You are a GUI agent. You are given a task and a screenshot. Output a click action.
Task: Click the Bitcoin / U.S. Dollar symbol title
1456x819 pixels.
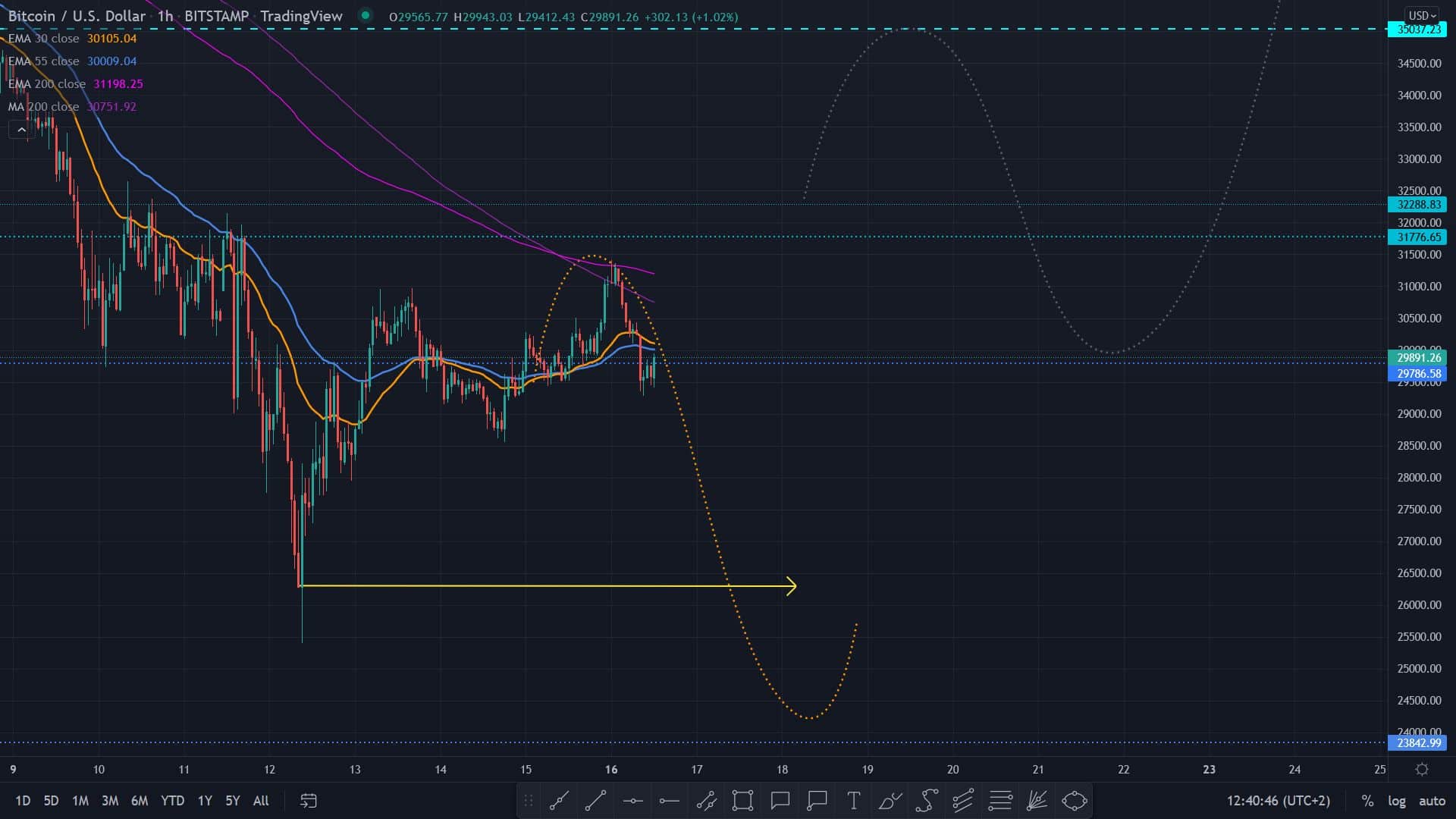tap(77, 16)
